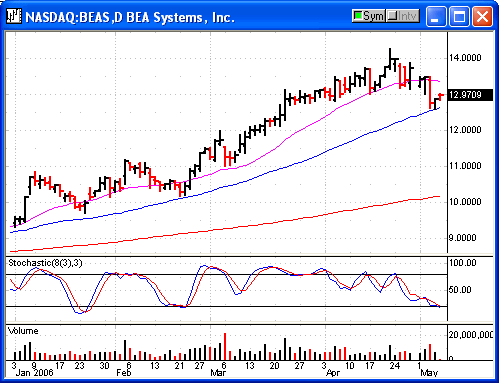
Task: Select the Stochastic(8(3),3) indicator label
Action: click(x=45, y=263)
